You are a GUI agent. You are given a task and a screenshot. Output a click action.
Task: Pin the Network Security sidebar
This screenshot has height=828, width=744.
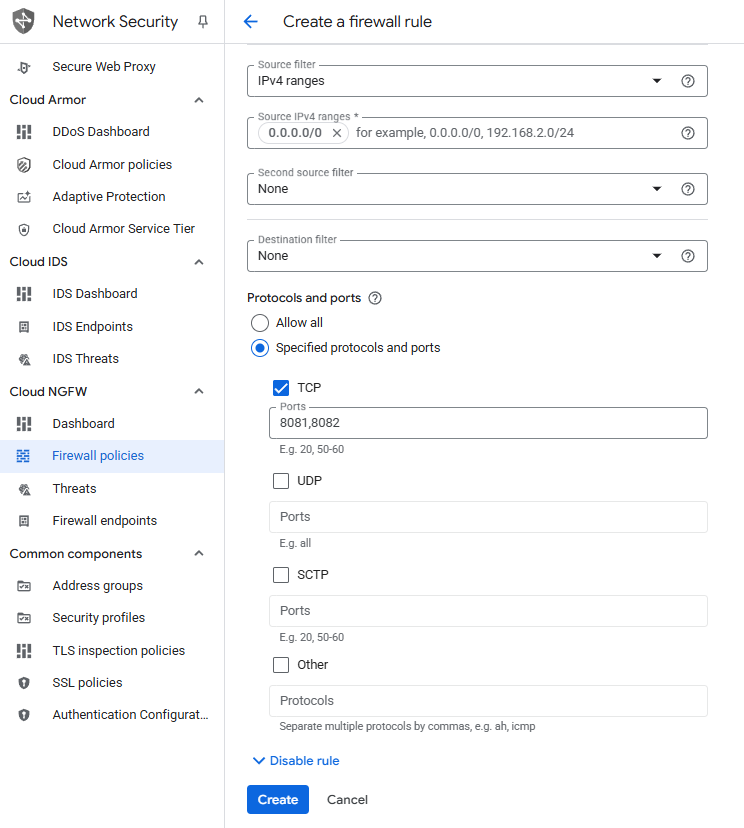203,22
